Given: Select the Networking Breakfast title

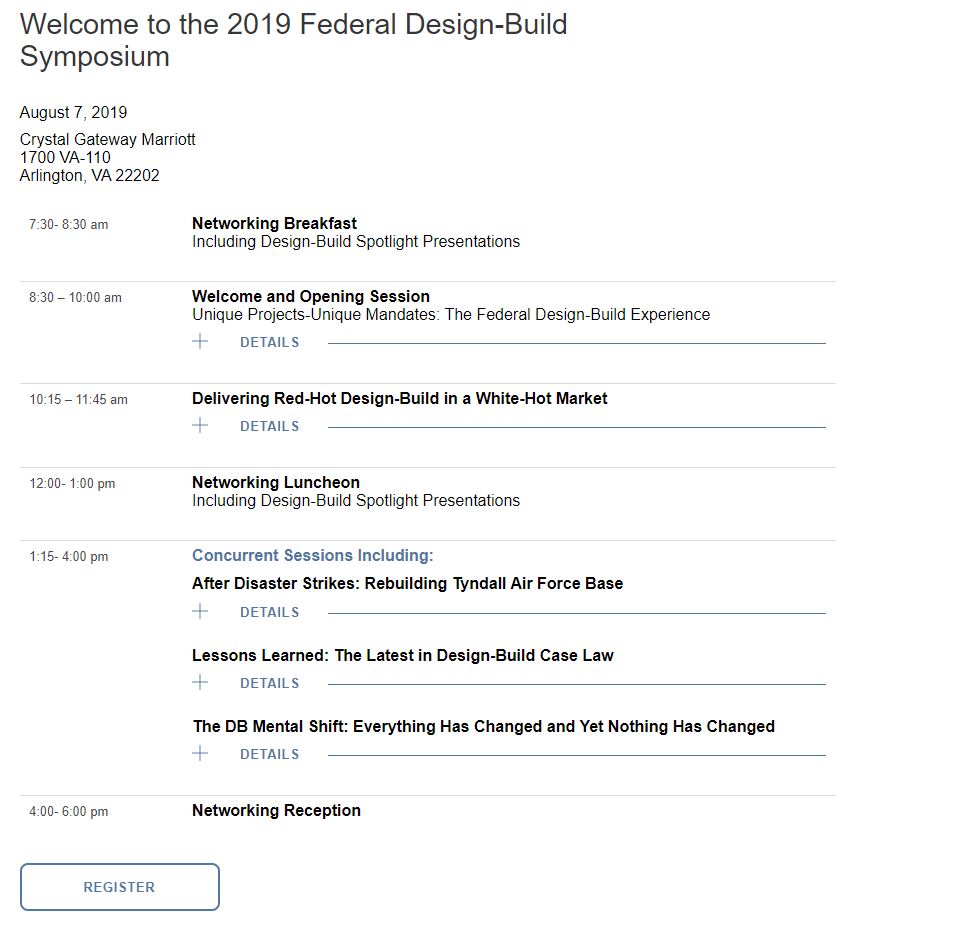Looking at the screenshot, I should tap(274, 224).
